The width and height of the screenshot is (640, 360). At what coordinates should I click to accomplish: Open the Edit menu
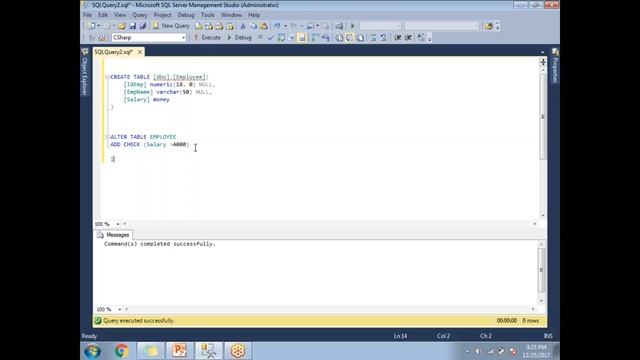pyautogui.click(x=103, y=15)
